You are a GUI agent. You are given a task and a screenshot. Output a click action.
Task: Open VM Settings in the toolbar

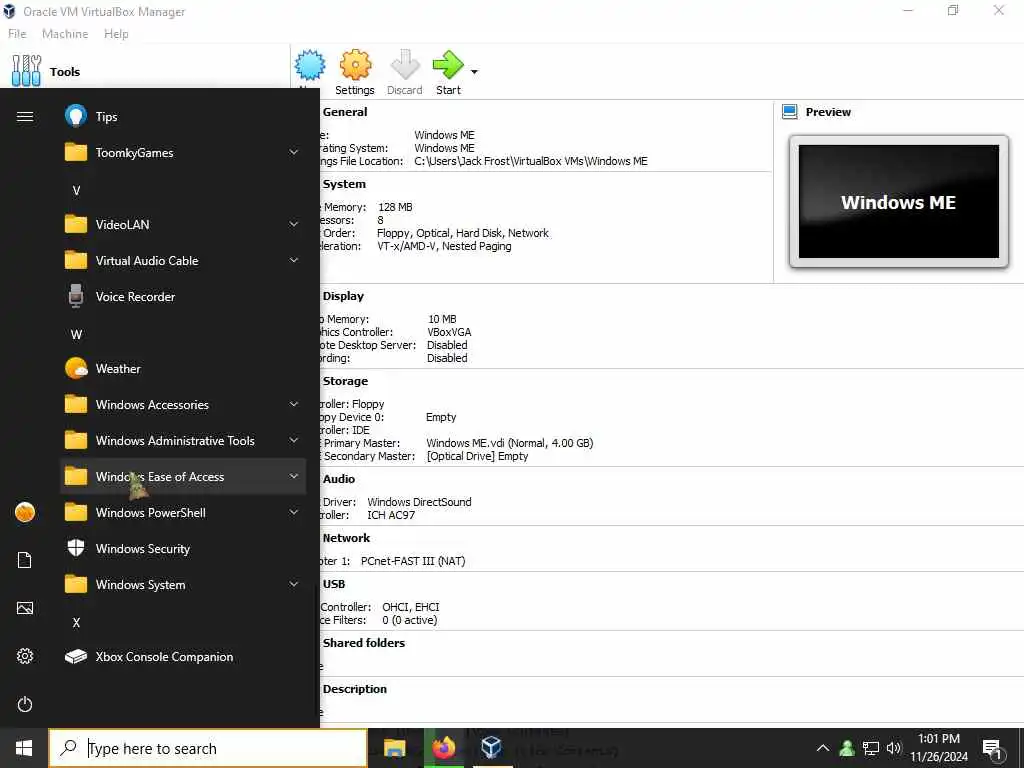(355, 73)
